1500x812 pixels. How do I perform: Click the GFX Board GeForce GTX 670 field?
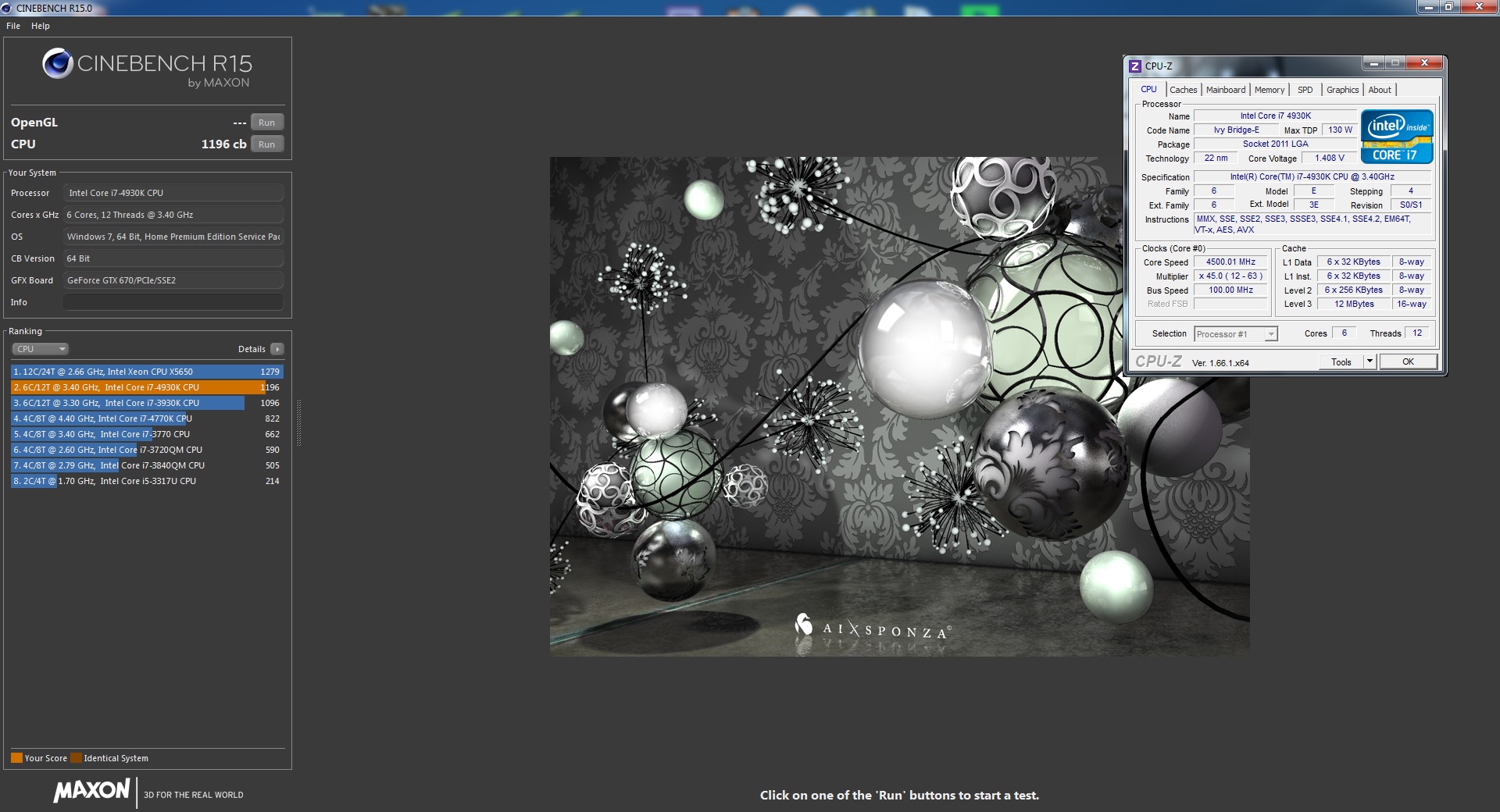tap(173, 280)
